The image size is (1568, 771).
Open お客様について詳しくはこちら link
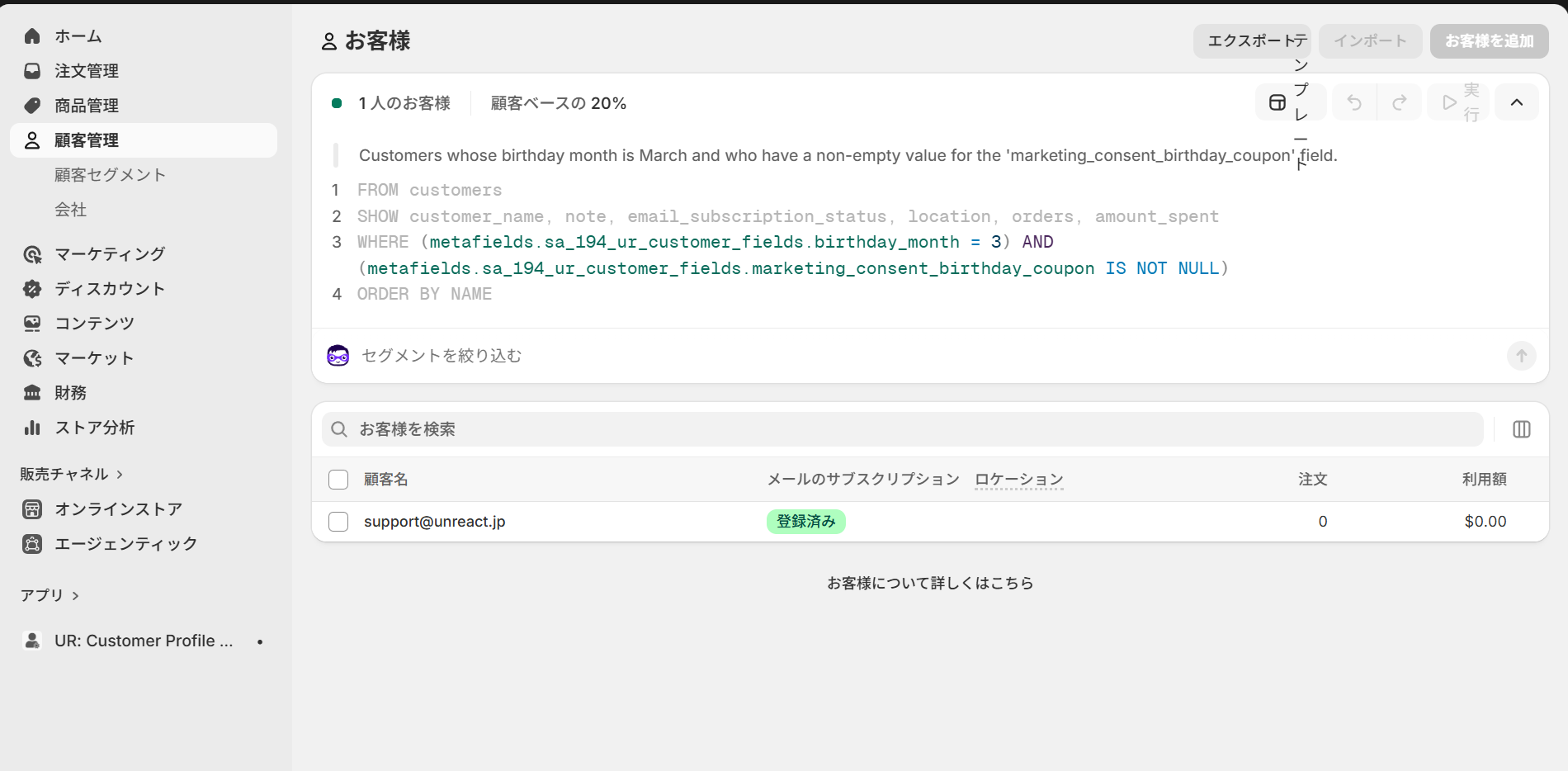[930, 584]
